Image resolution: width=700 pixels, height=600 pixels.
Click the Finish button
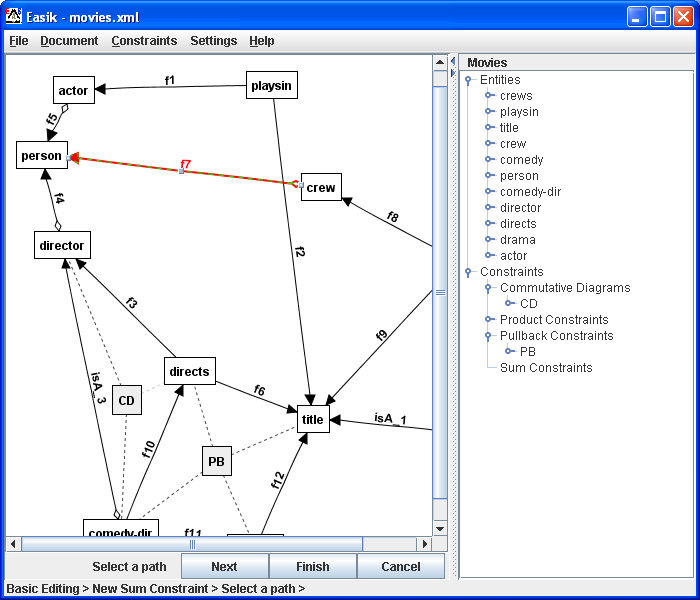pos(313,567)
